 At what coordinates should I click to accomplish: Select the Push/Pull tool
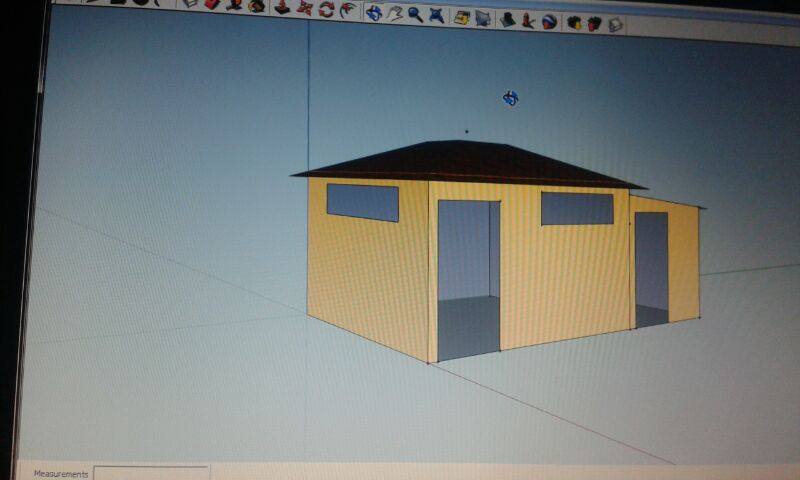[282, 7]
